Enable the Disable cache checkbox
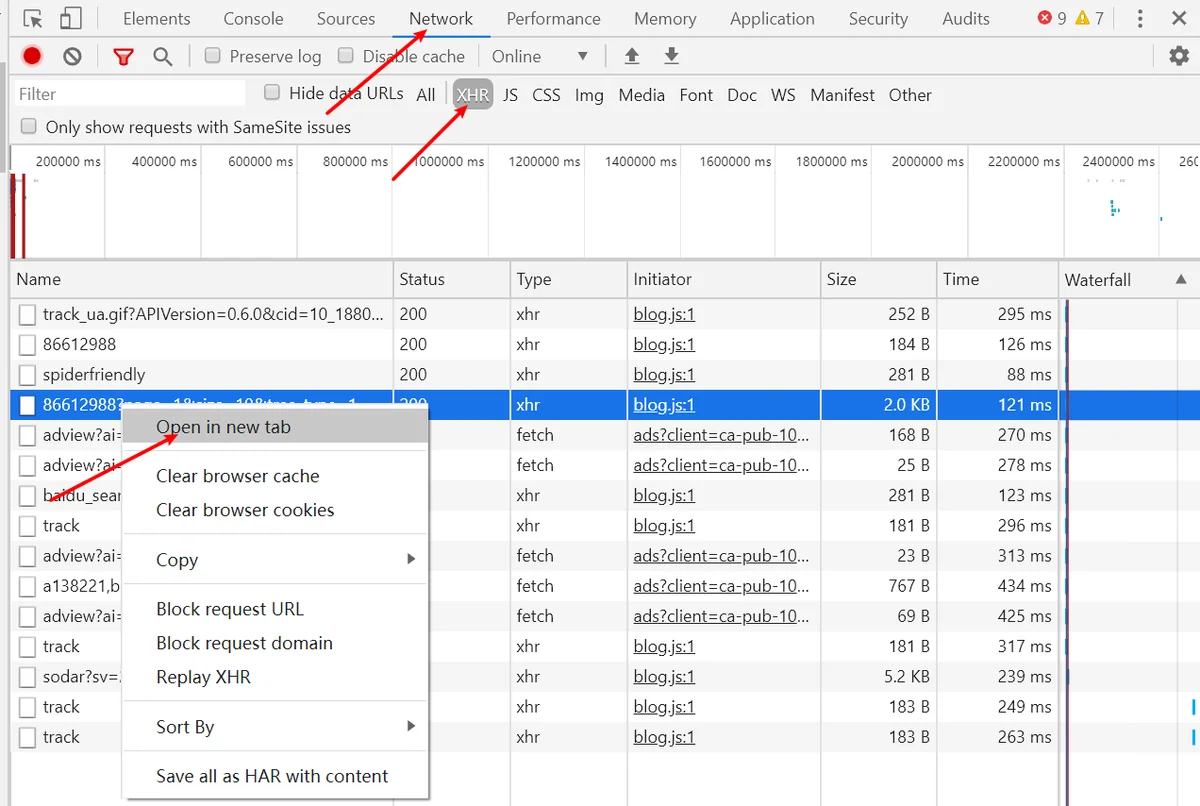The width and height of the screenshot is (1200, 806). tap(346, 56)
